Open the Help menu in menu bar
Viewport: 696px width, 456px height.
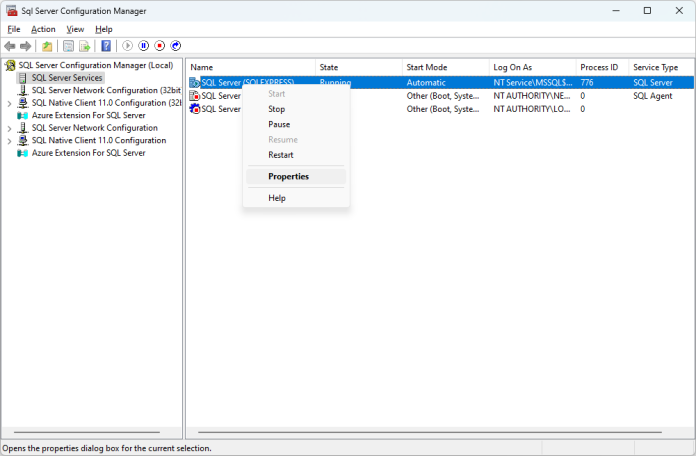pyautogui.click(x=103, y=29)
